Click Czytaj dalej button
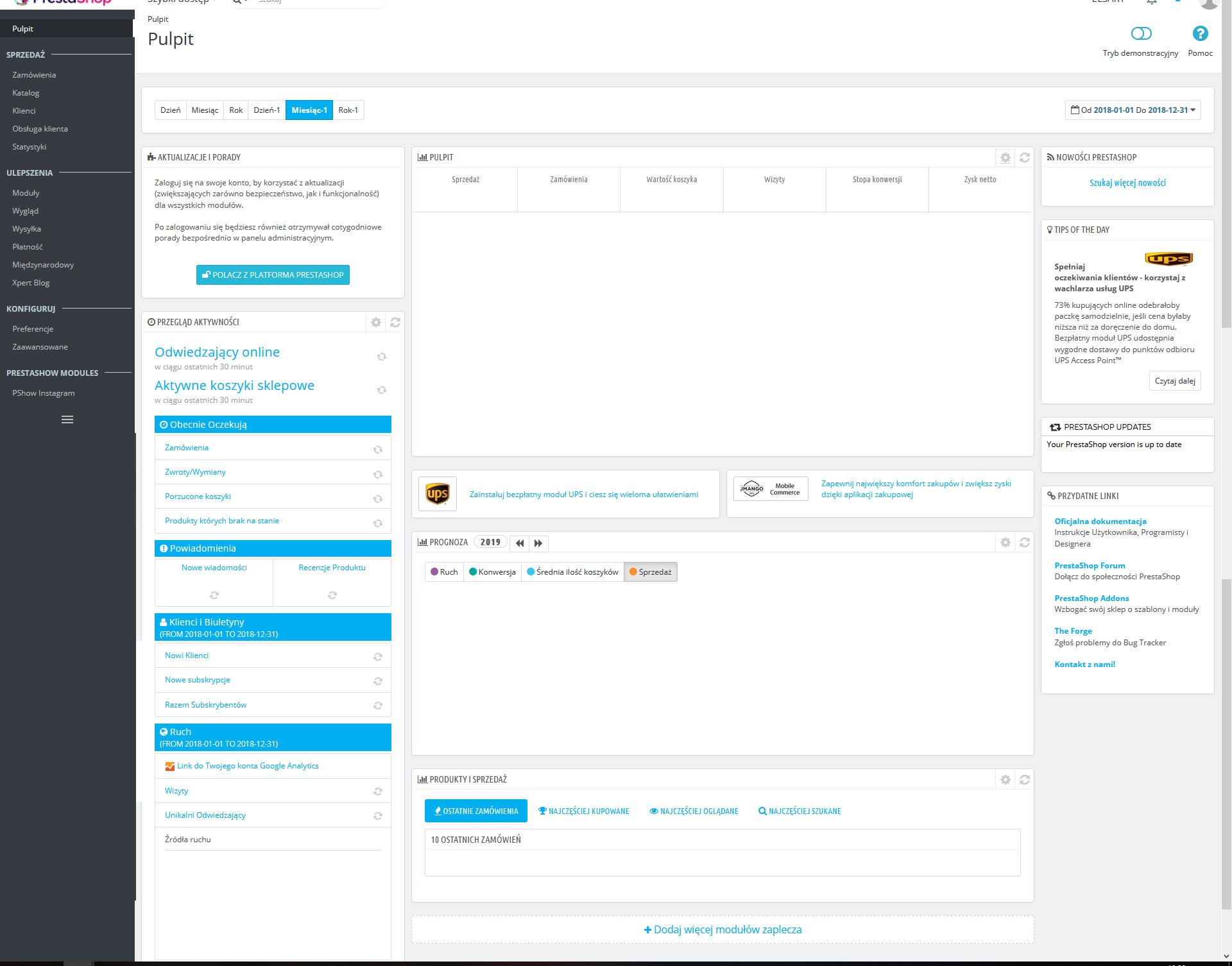This screenshot has width=1232, height=966. [1174, 381]
